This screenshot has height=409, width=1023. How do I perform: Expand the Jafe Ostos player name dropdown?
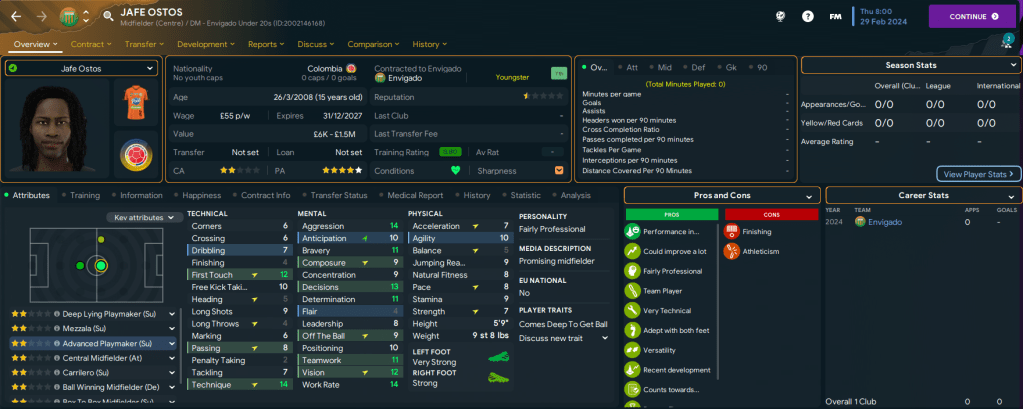81,67
